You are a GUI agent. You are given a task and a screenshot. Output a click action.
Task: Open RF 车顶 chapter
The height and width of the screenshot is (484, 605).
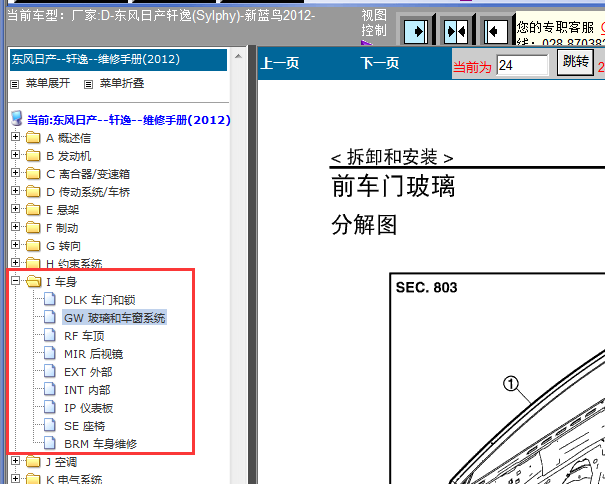coord(84,336)
